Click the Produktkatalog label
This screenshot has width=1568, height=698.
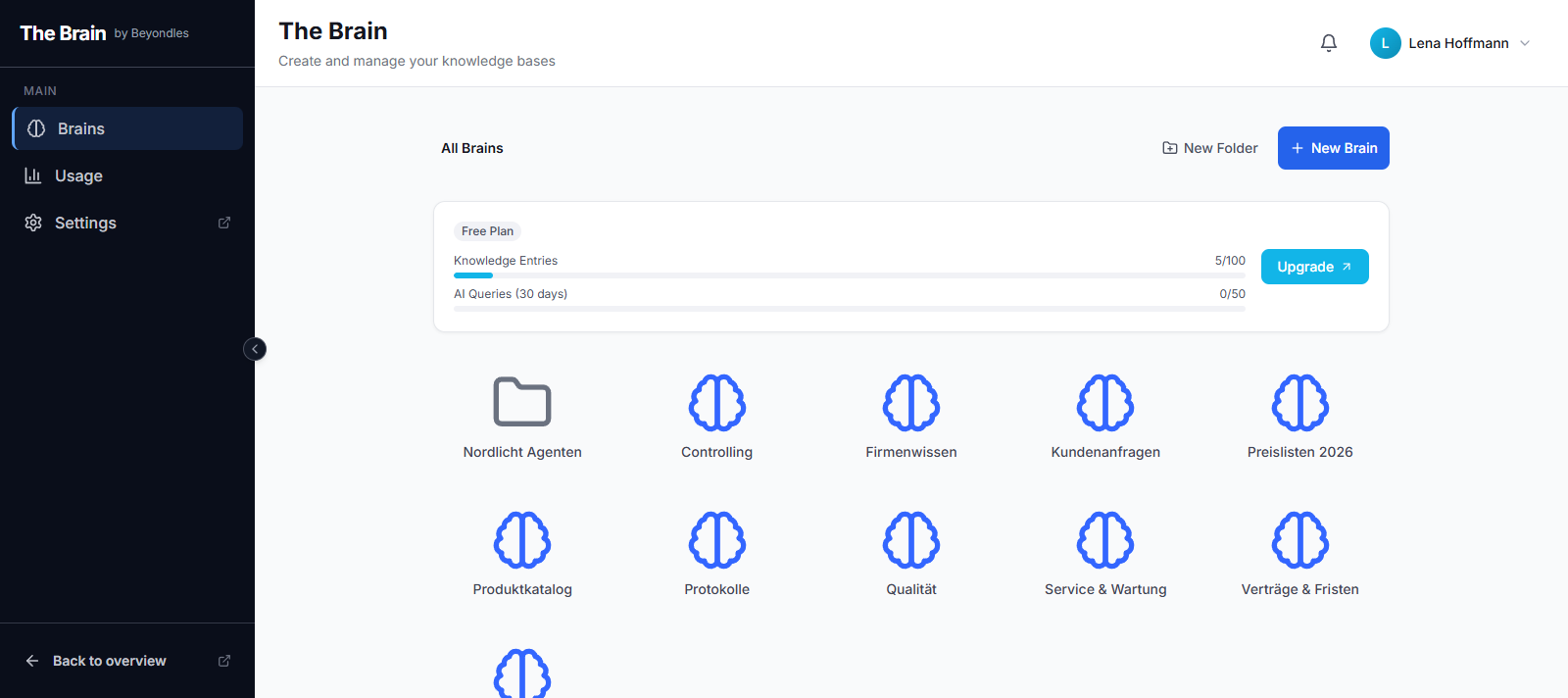tap(522, 589)
